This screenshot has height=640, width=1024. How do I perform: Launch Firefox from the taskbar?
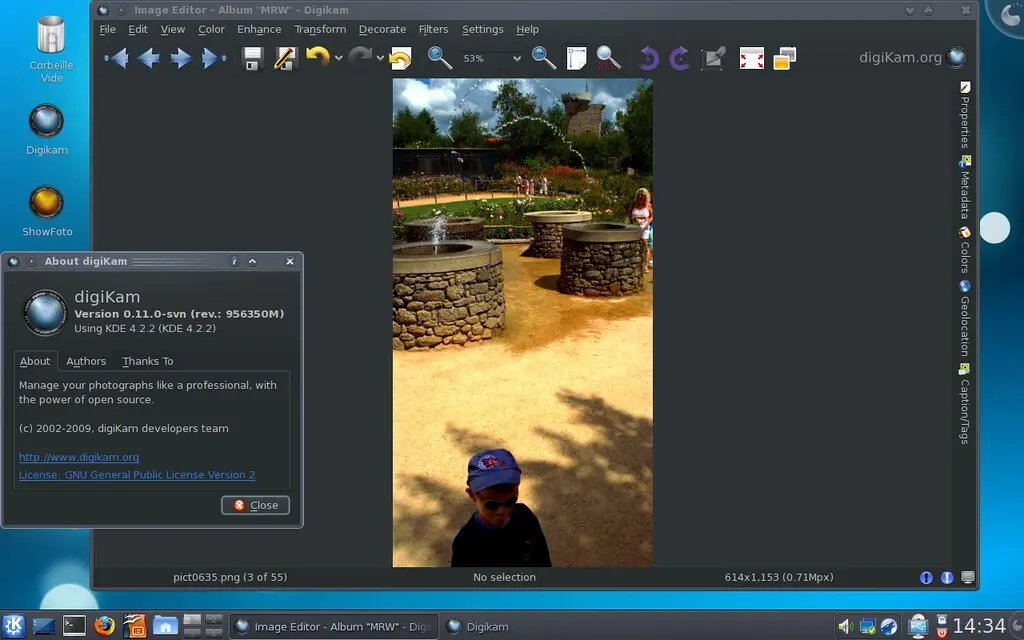105,626
